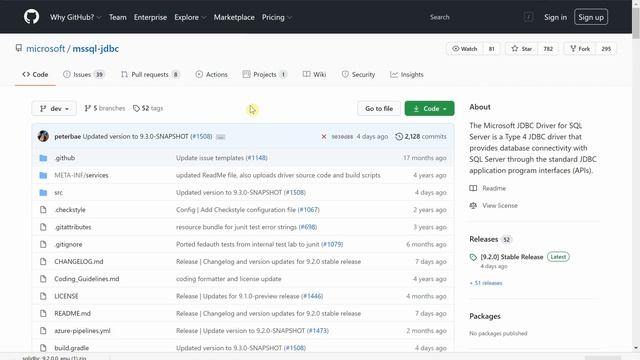640x360 pixels.
Task: Open the View license link
Action: [x=500, y=205]
